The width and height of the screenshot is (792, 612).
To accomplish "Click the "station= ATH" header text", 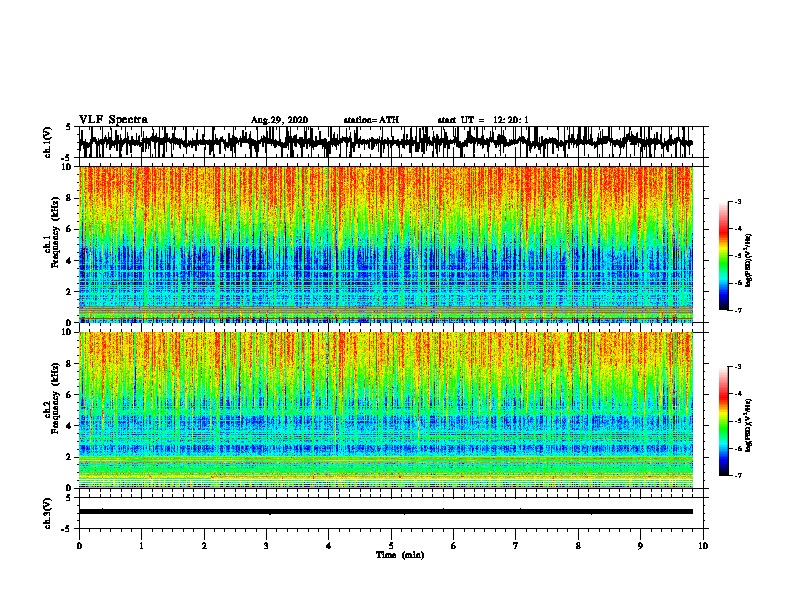I will click(371, 120).
